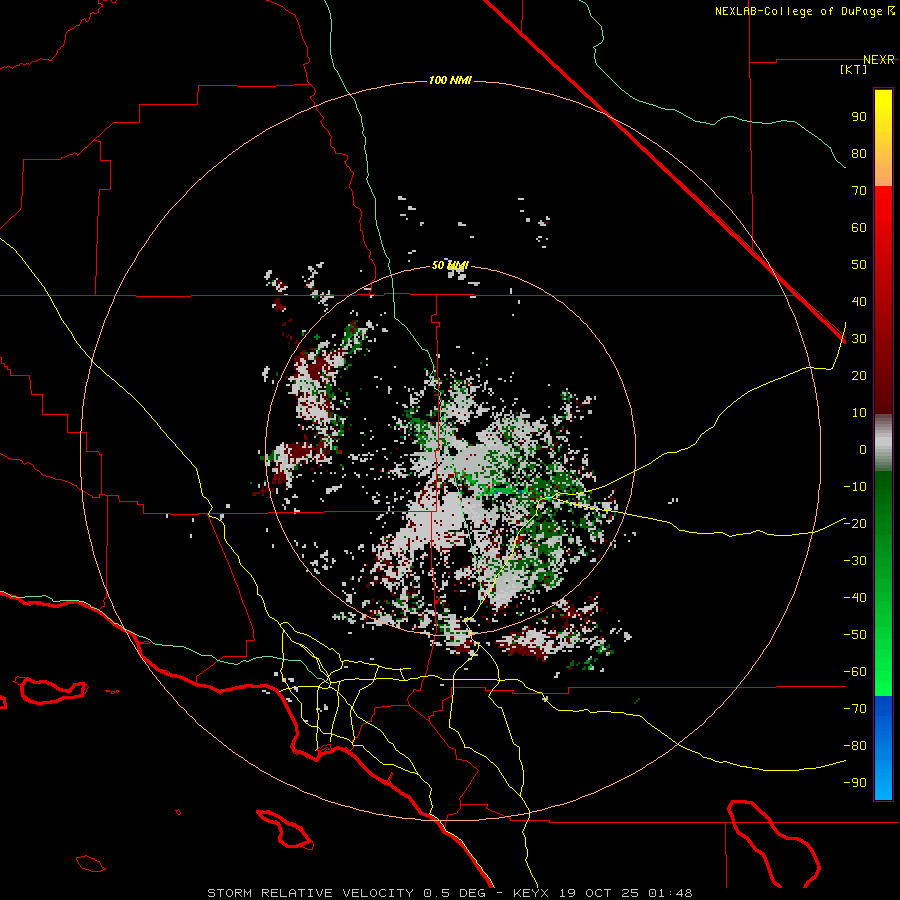This screenshot has height=900, width=900.
Task: Click the -70 value on velocity scale
Action: (855, 709)
